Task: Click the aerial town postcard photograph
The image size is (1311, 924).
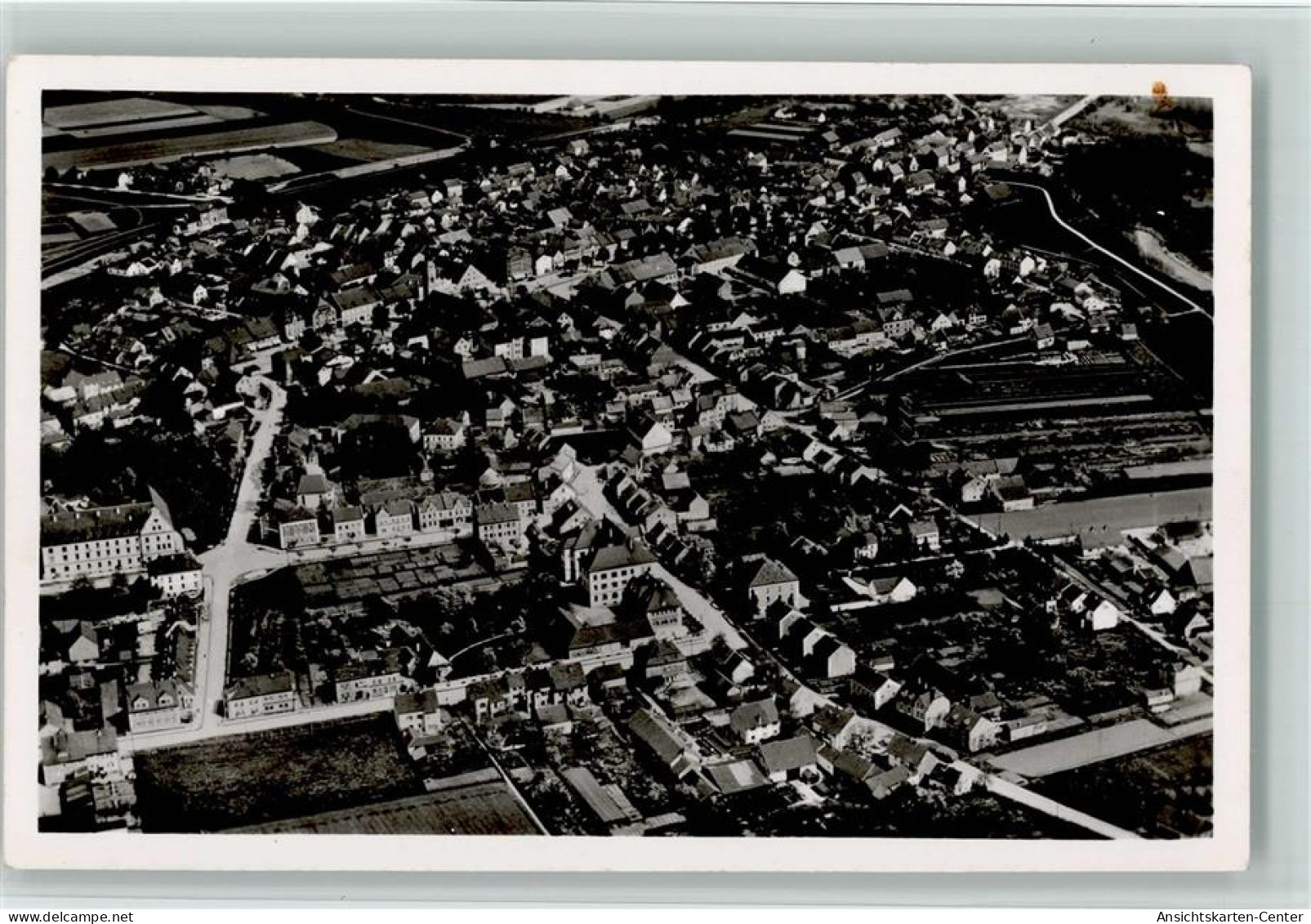Action: tap(627, 464)
